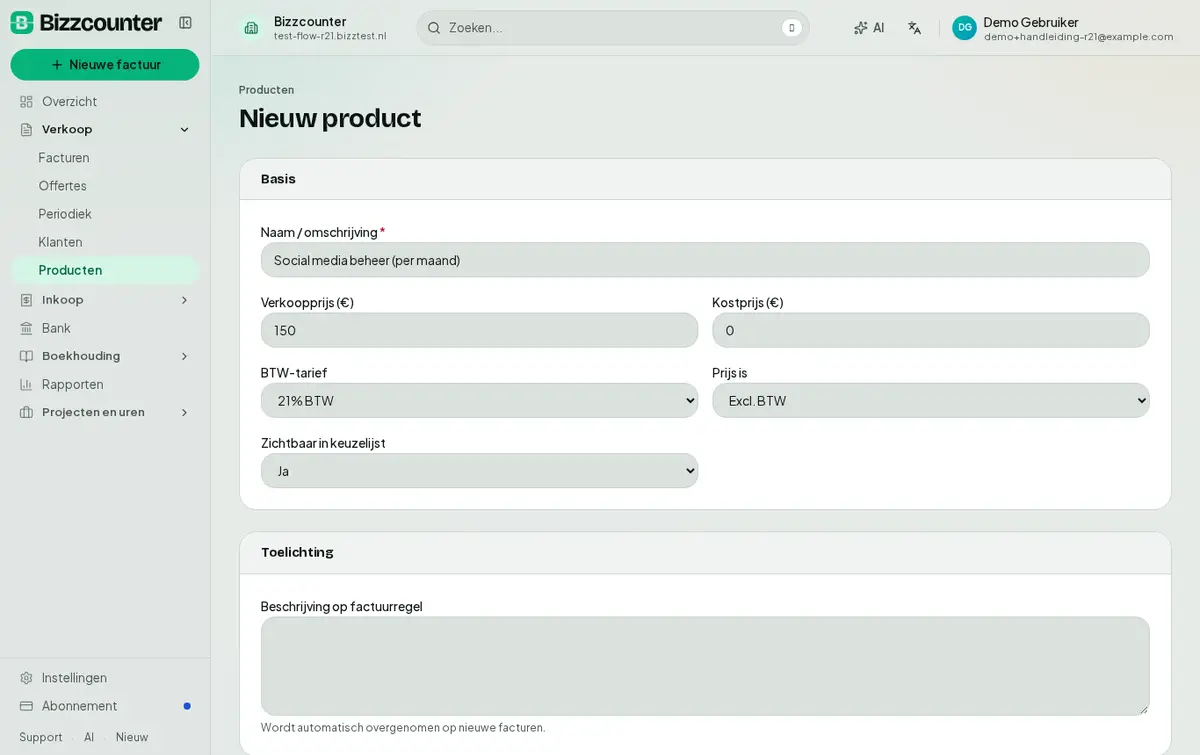Click the Toelichting section header

coord(705,552)
